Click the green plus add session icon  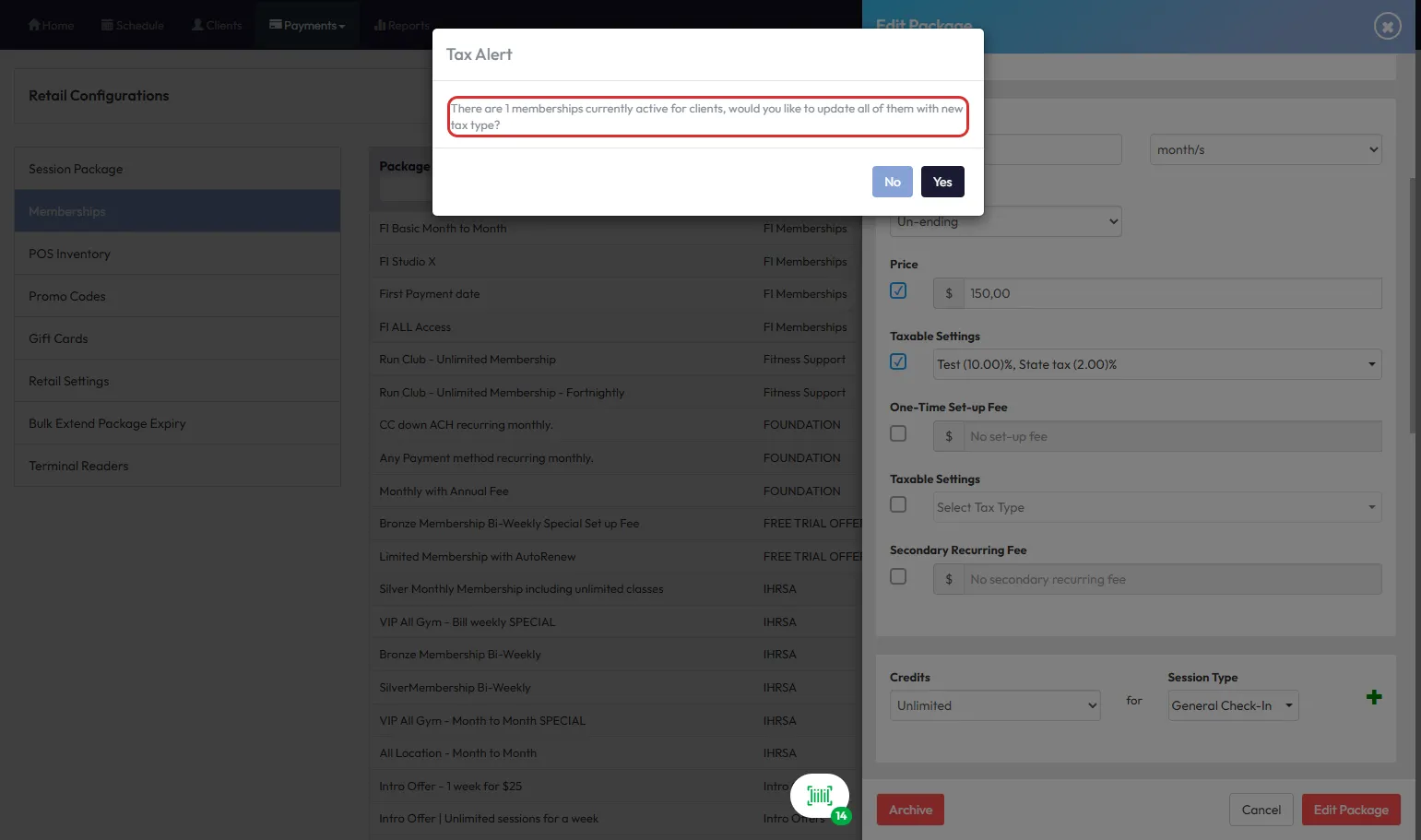click(1373, 697)
